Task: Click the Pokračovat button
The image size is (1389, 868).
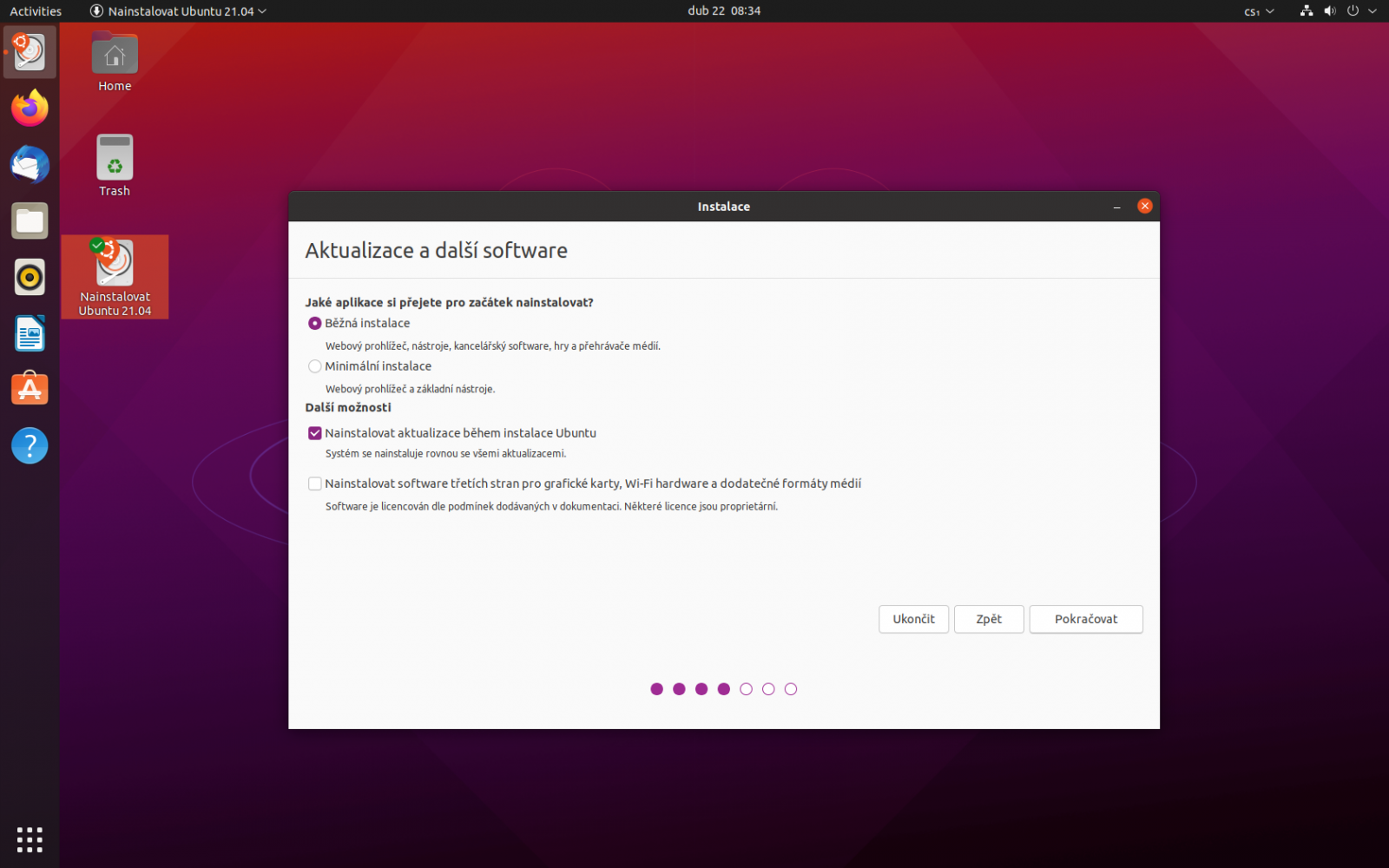Action: (1086, 619)
